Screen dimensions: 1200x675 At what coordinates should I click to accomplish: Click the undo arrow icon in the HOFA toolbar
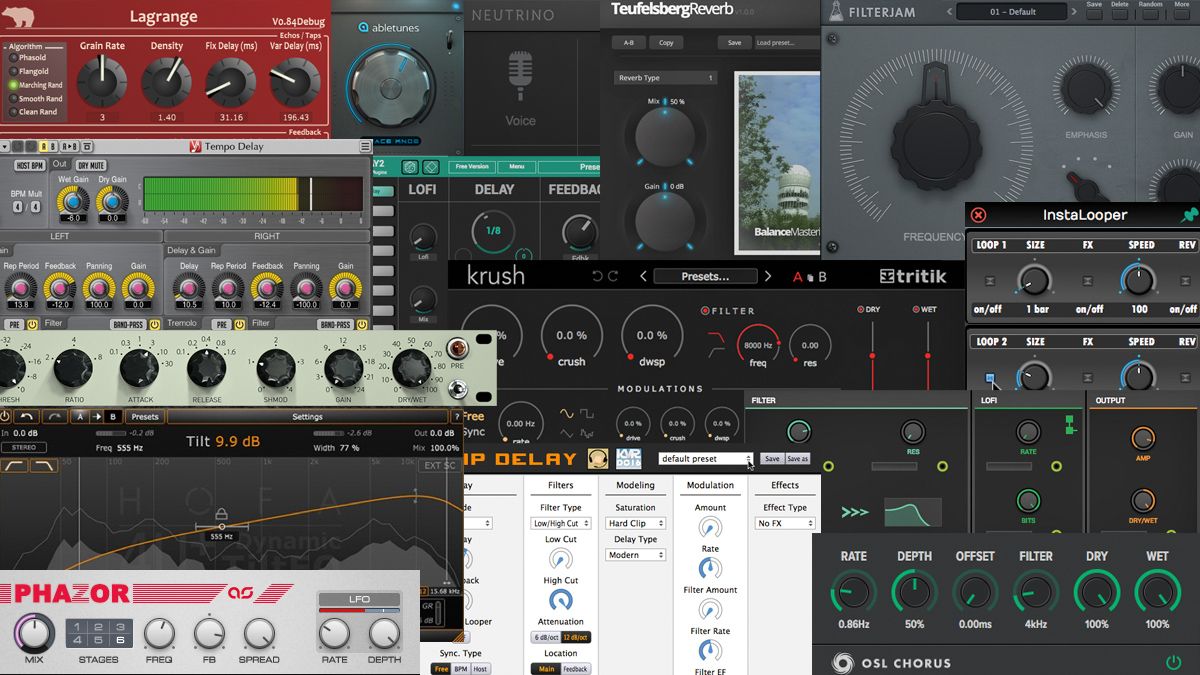[24, 417]
